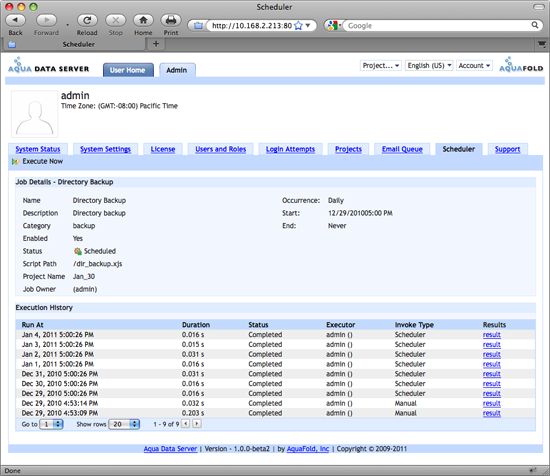550x476 pixels.
Task: Click the AquaFold, Inc footer link
Action: pos(308,449)
